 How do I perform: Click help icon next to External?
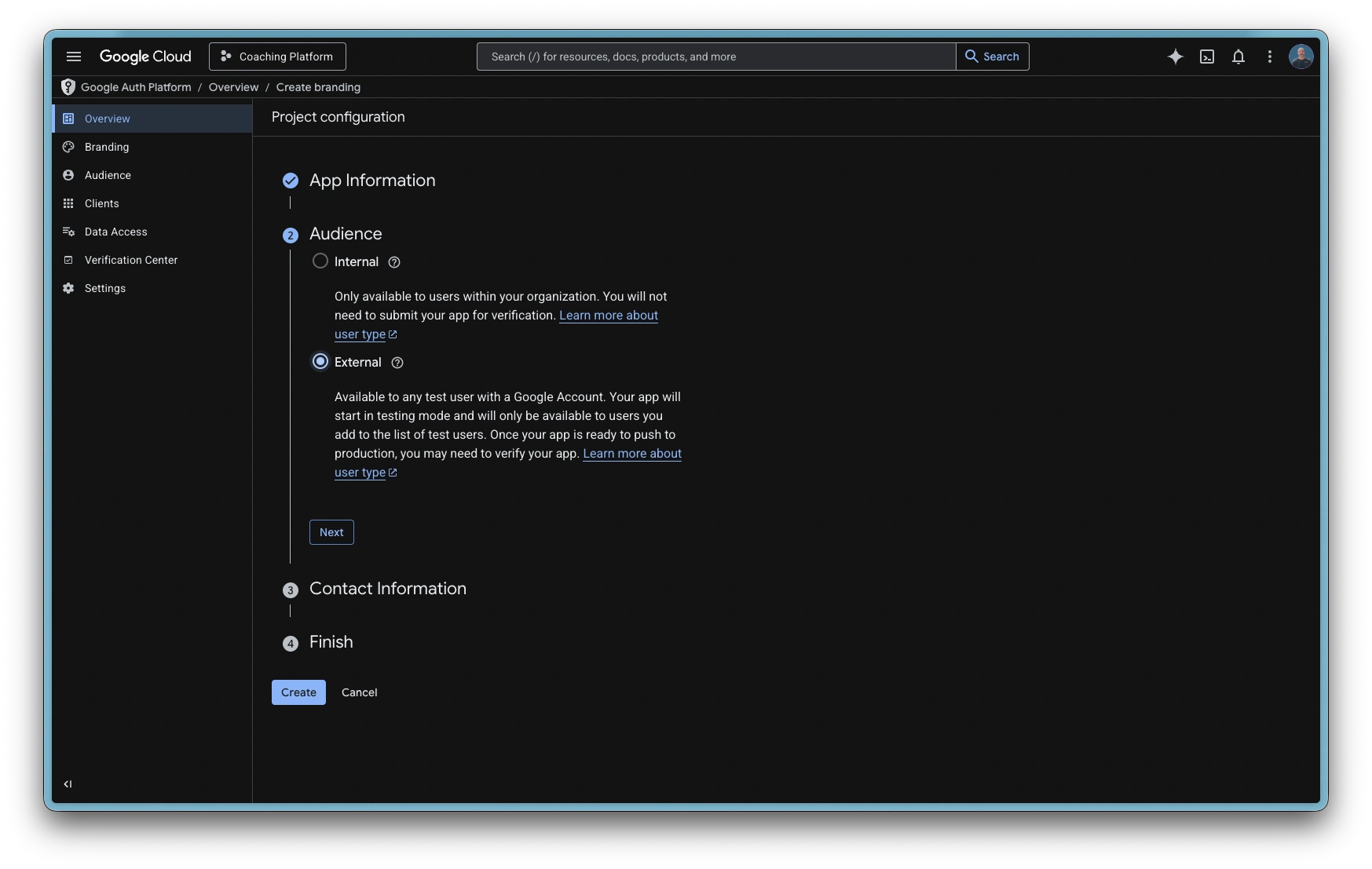[x=397, y=363]
